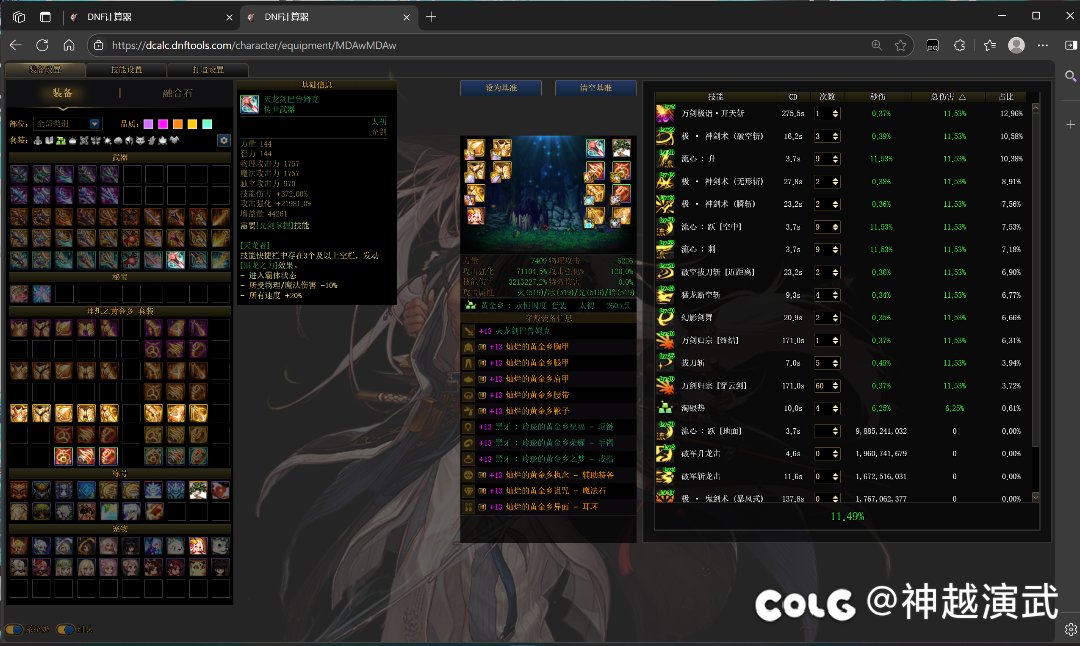Select the +13 灿烂的黄金乡肩甲 equipment row
The width and height of the screenshot is (1080, 646).
(x=548, y=379)
